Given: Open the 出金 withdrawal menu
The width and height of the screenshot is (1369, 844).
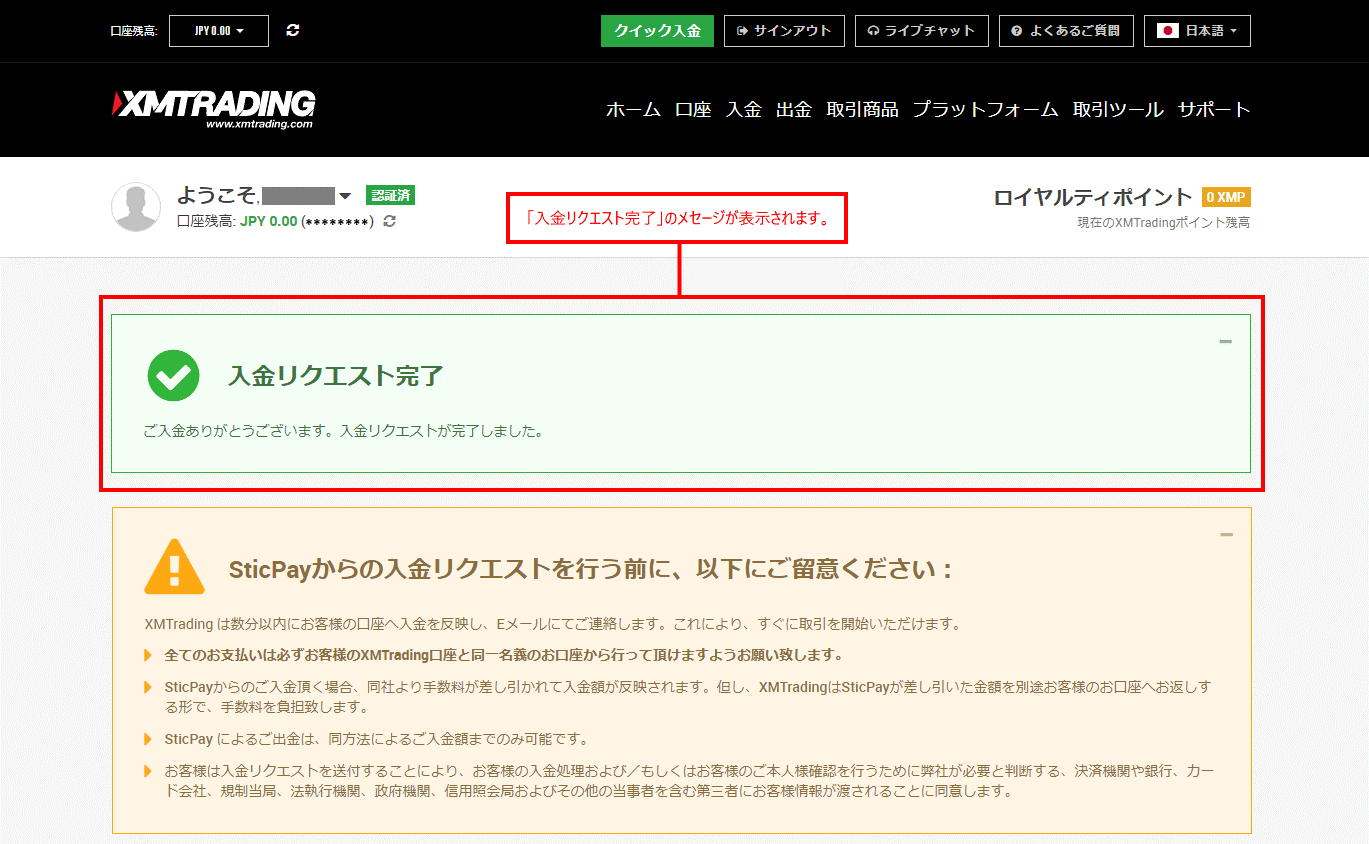Looking at the screenshot, I should (x=793, y=110).
